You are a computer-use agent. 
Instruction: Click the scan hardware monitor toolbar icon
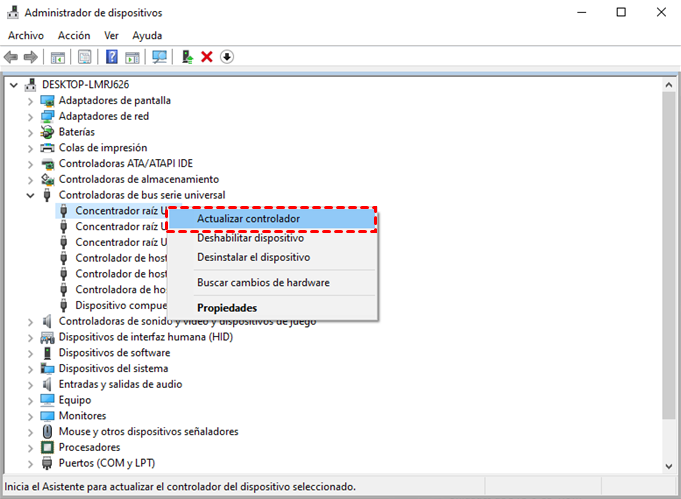click(x=159, y=57)
